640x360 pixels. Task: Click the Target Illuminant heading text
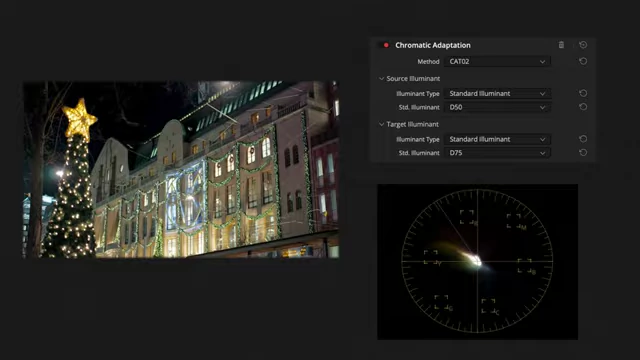(413, 124)
